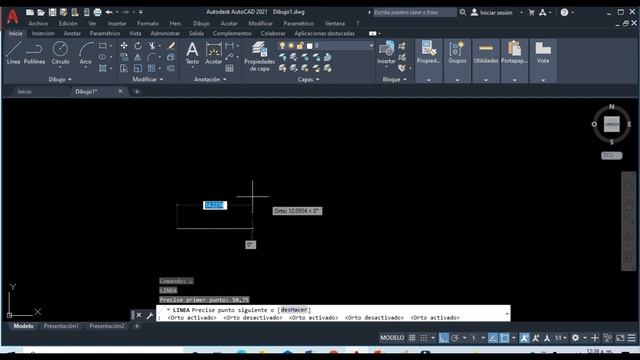Switch to the Insertar ribbon tab
Screen dimensions: 640x360
[43, 33]
